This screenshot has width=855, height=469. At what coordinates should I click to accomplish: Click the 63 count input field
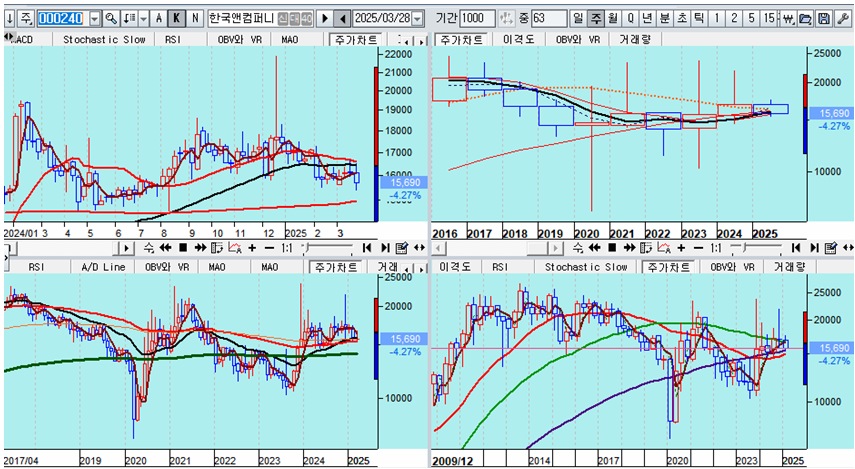[549, 19]
